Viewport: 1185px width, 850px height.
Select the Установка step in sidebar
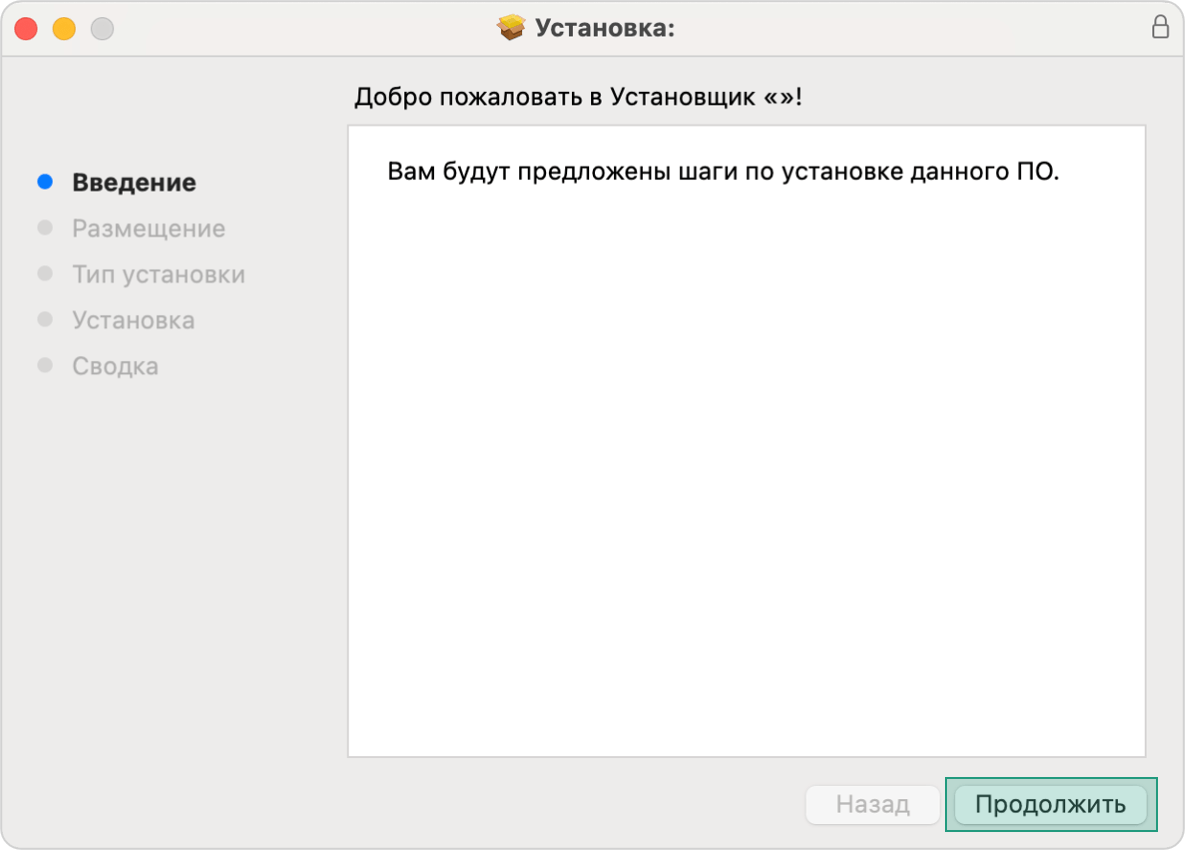click(x=134, y=320)
